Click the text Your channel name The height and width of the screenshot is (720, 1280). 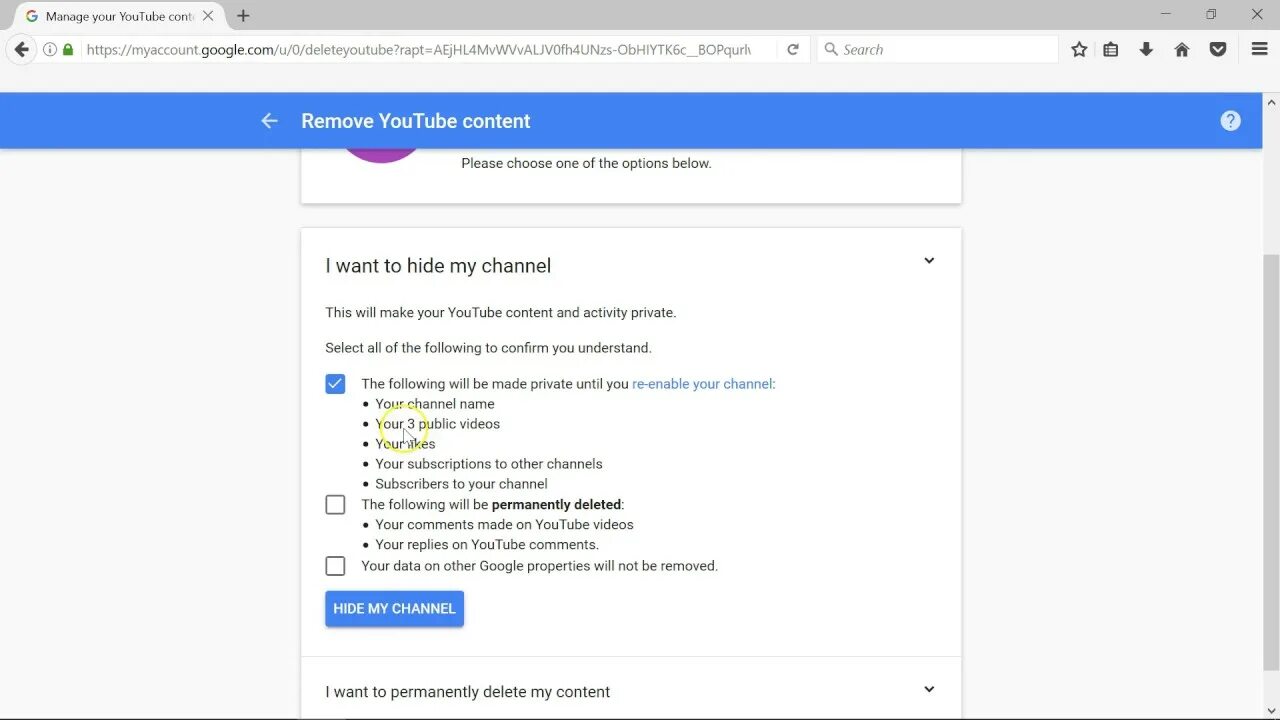tap(435, 404)
